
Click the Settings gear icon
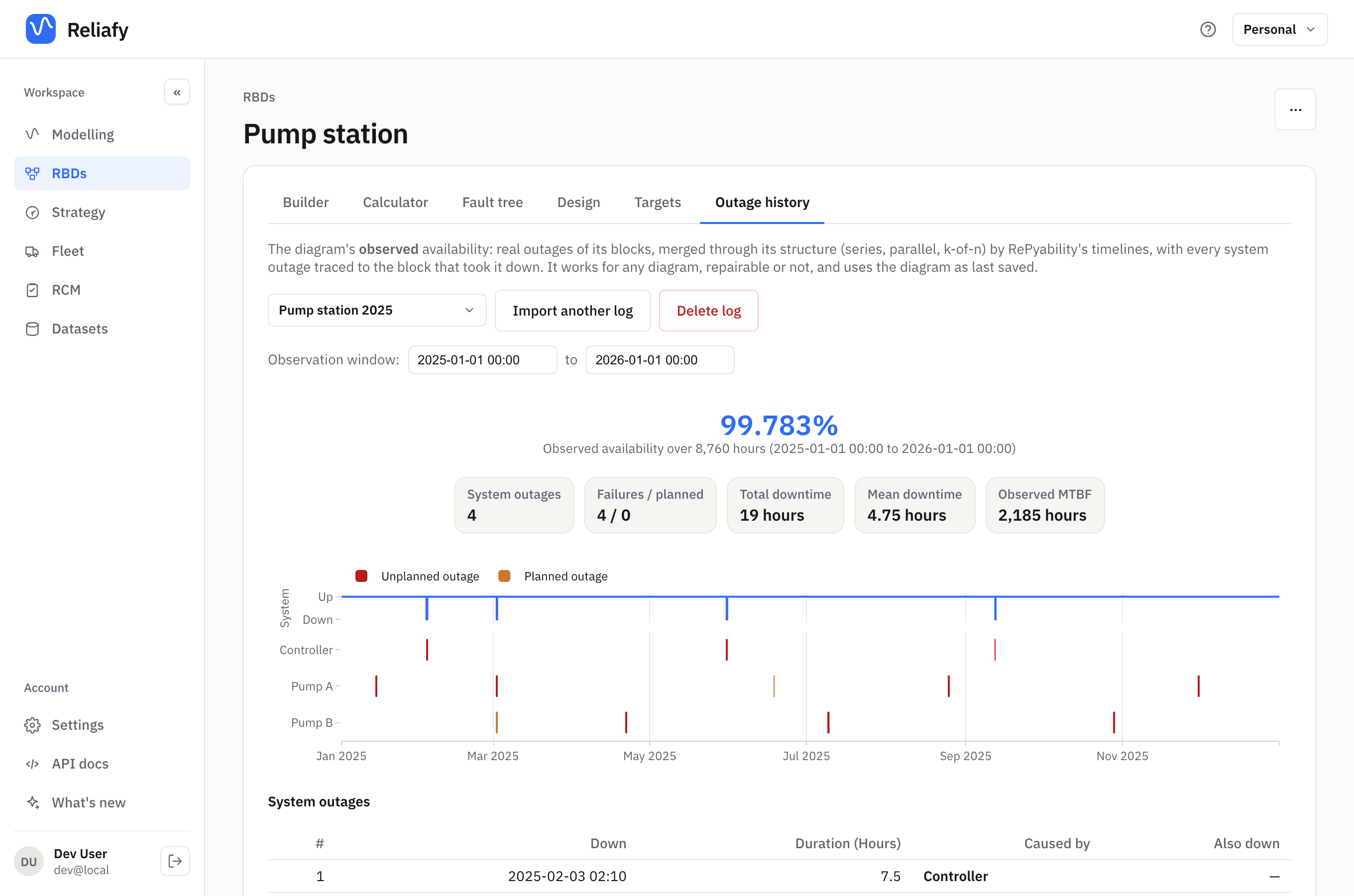point(32,725)
